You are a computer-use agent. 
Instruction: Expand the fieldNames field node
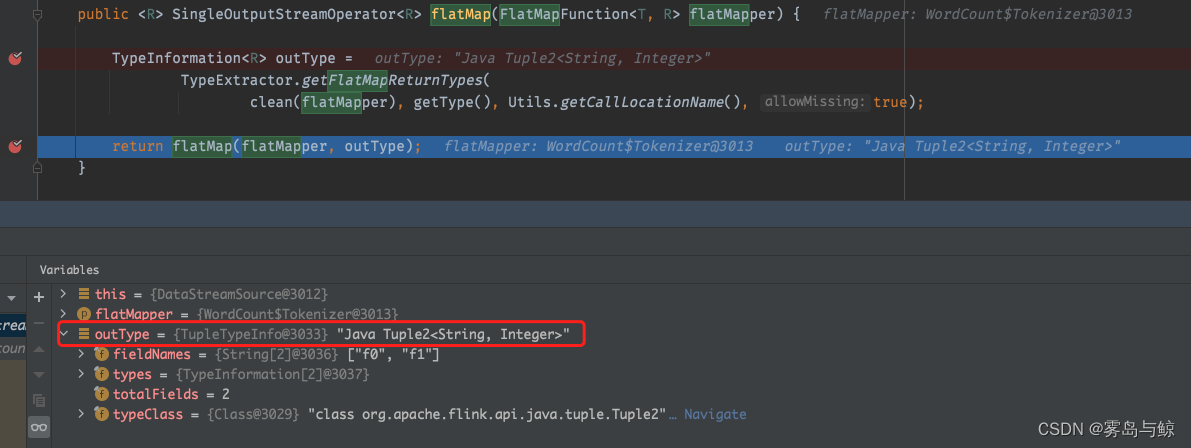pos(82,354)
